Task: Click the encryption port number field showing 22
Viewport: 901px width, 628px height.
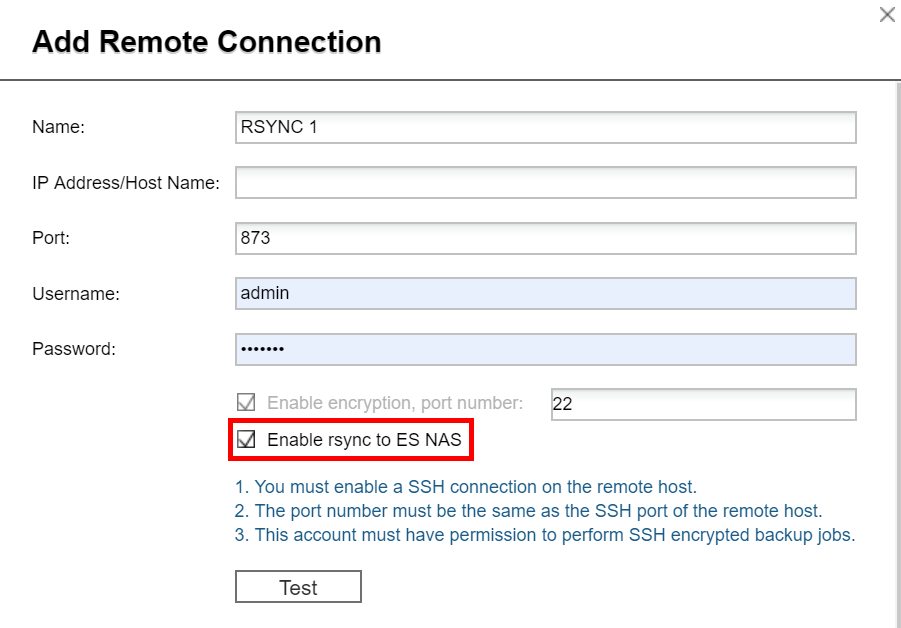Action: click(703, 404)
